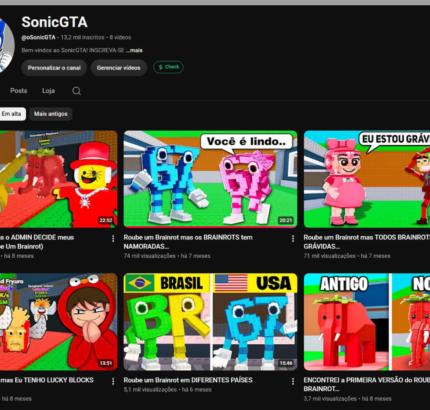Viewport: 430px width, 410px height.
Task: Switch to the Loja tab
Action: pyautogui.click(x=48, y=91)
